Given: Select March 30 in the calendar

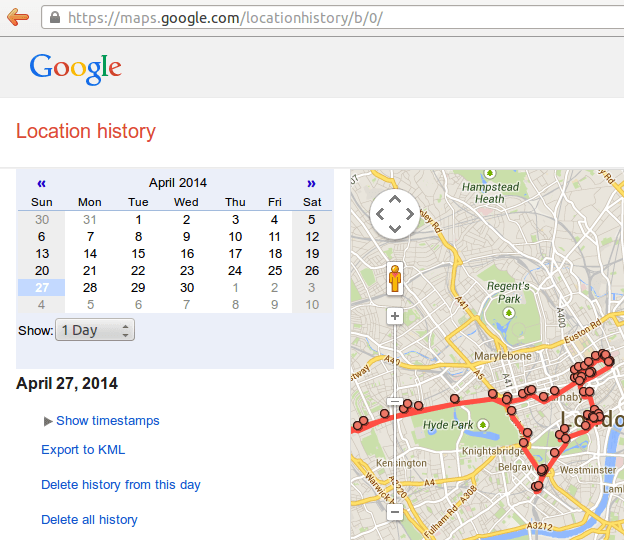Looking at the screenshot, I should tap(41, 220).
